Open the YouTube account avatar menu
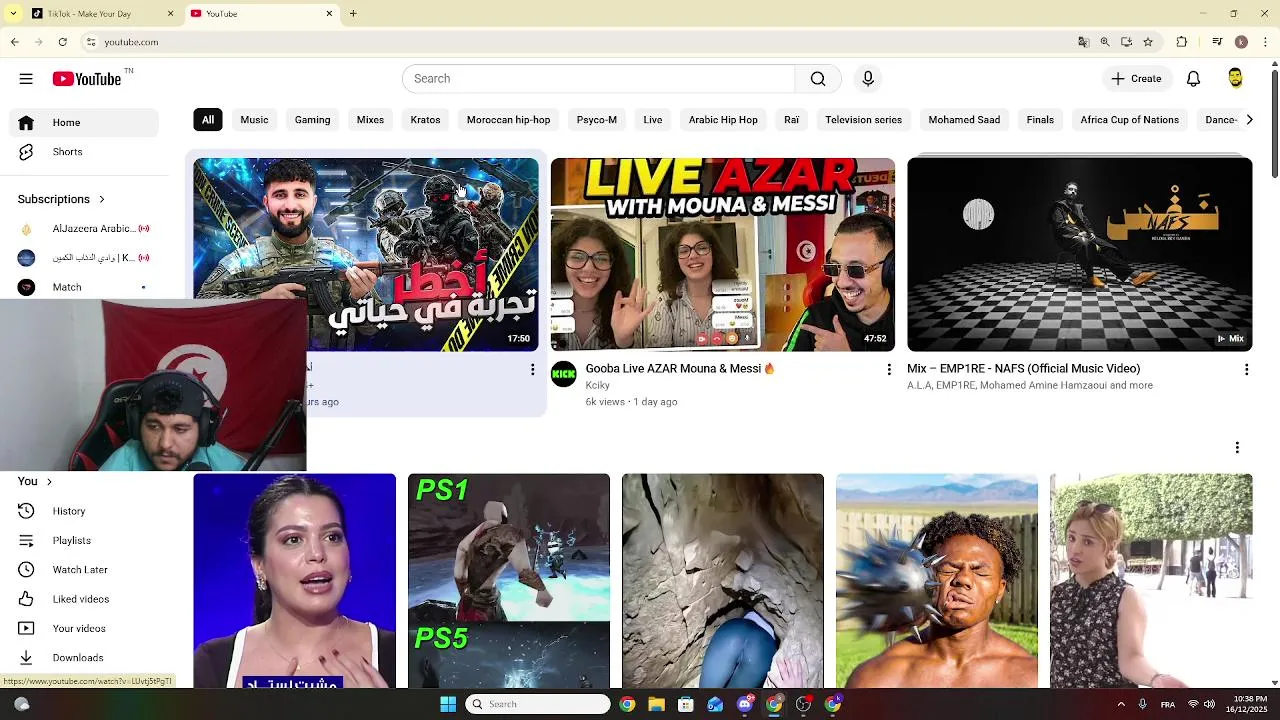The width and height of the screenshot is (1280, 720). (x=1235, y=79)
